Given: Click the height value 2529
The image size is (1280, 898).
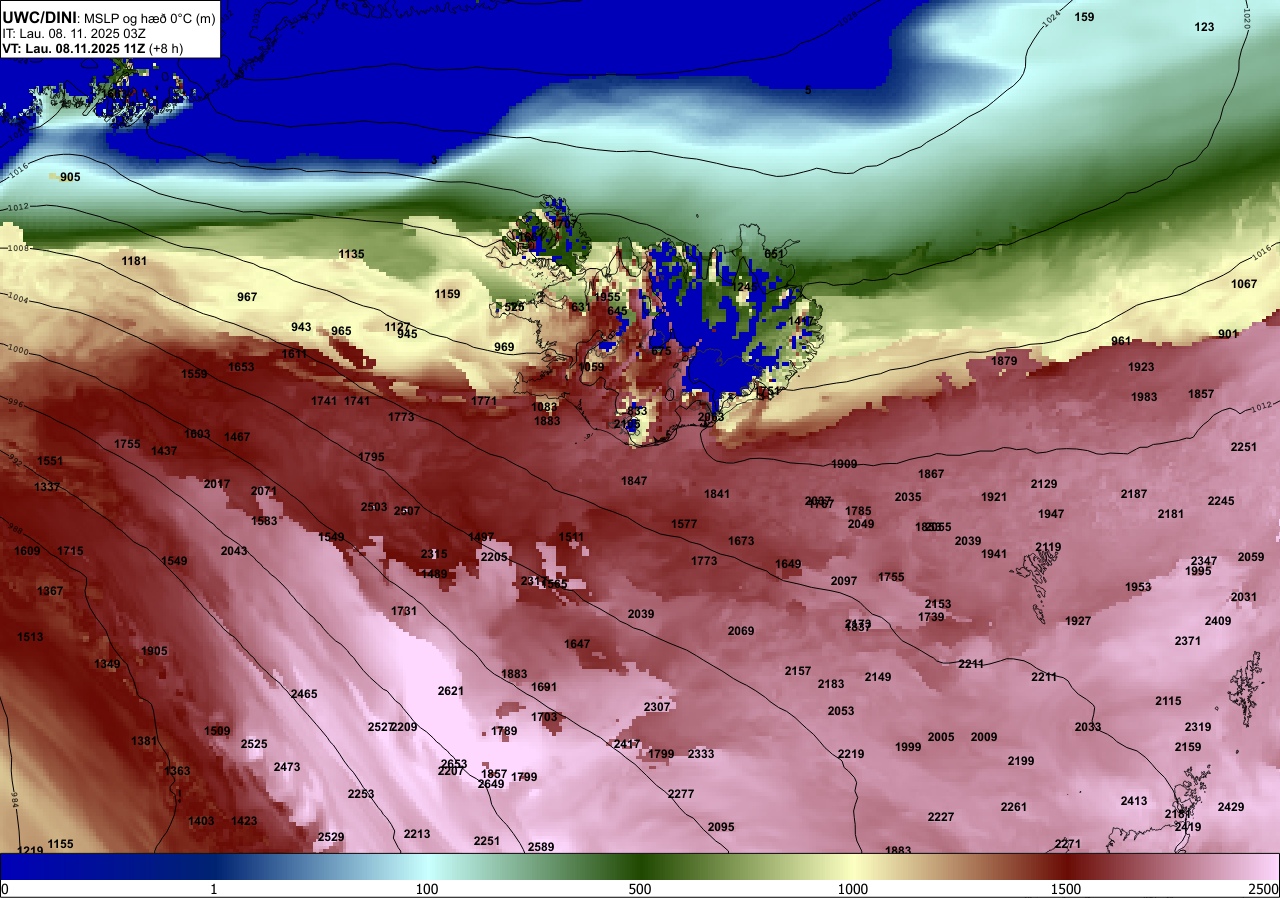Looking at the screenshot, I should tap(331, 837).
